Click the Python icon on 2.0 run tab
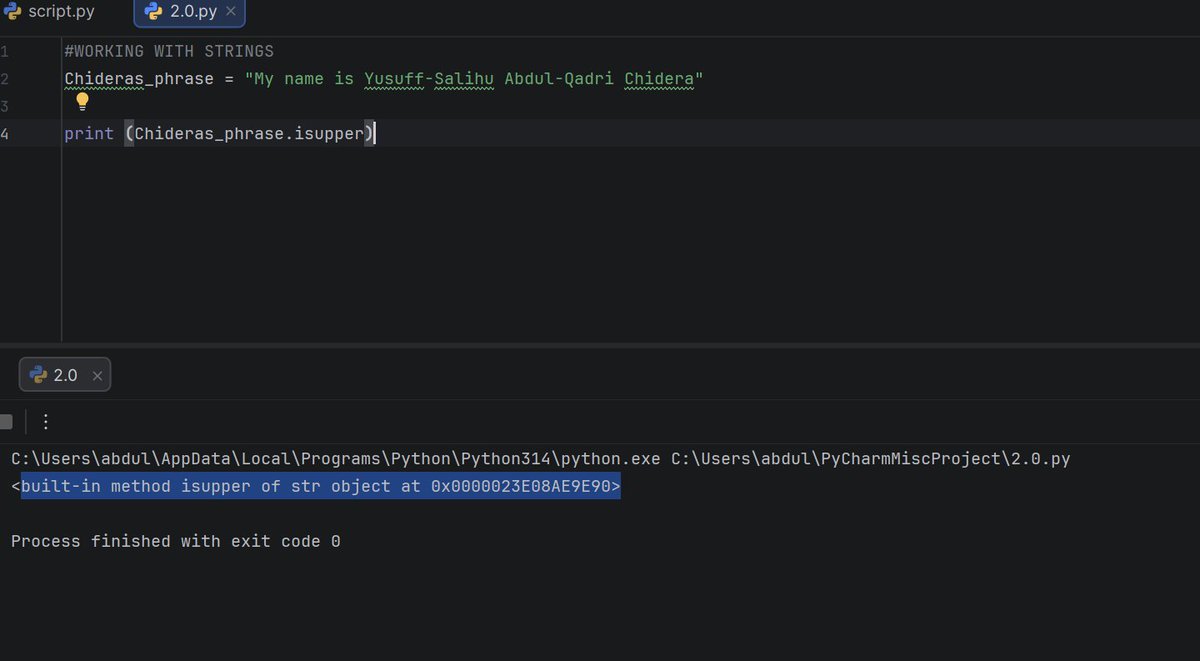The height and width of the screenshot is (661, 1200). [39, 375]
